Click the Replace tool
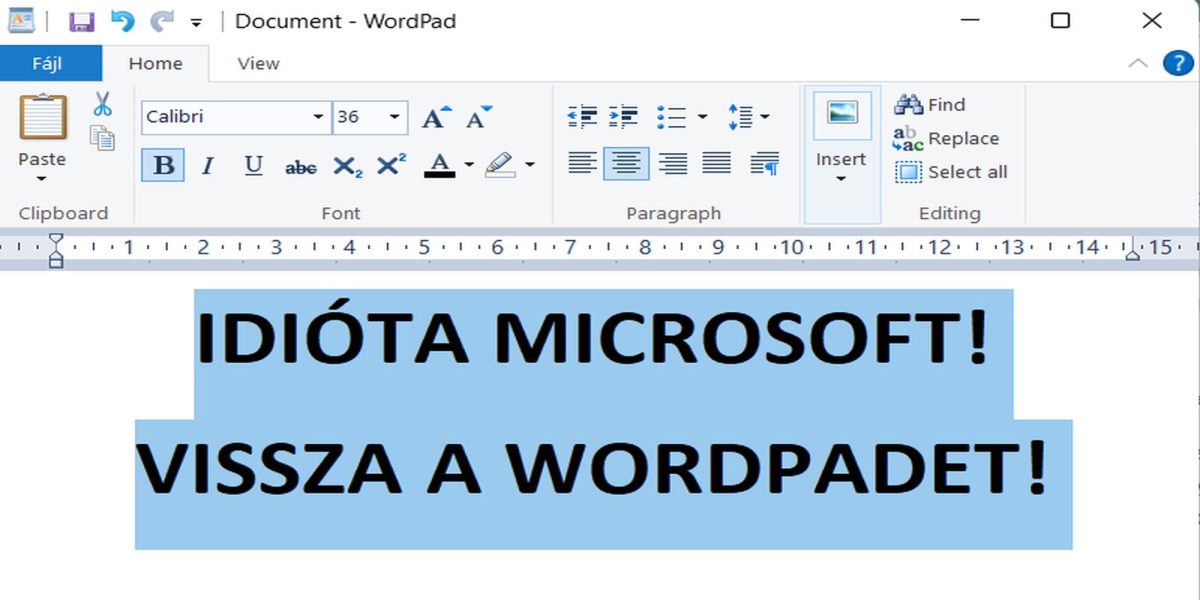 click(x=950, y=138)
